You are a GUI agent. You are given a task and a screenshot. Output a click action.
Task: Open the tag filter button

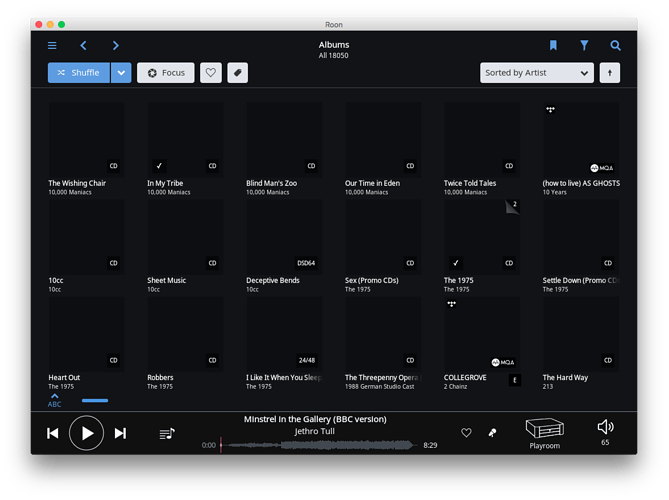[x=238, y=73]
